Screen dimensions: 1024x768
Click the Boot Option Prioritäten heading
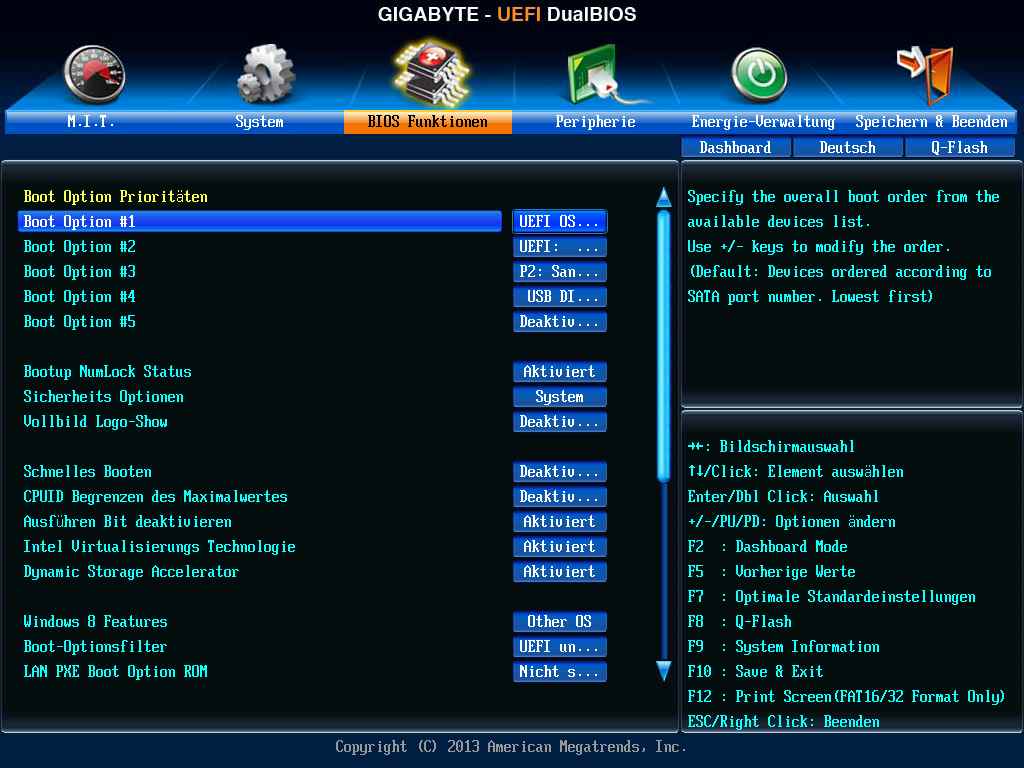tap(116, 197)
